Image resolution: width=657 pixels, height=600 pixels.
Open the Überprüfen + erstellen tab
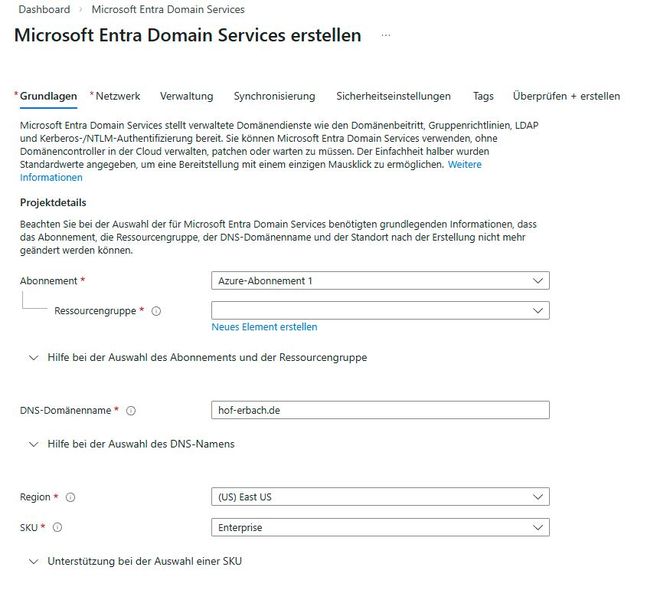(x=566, y=96)
